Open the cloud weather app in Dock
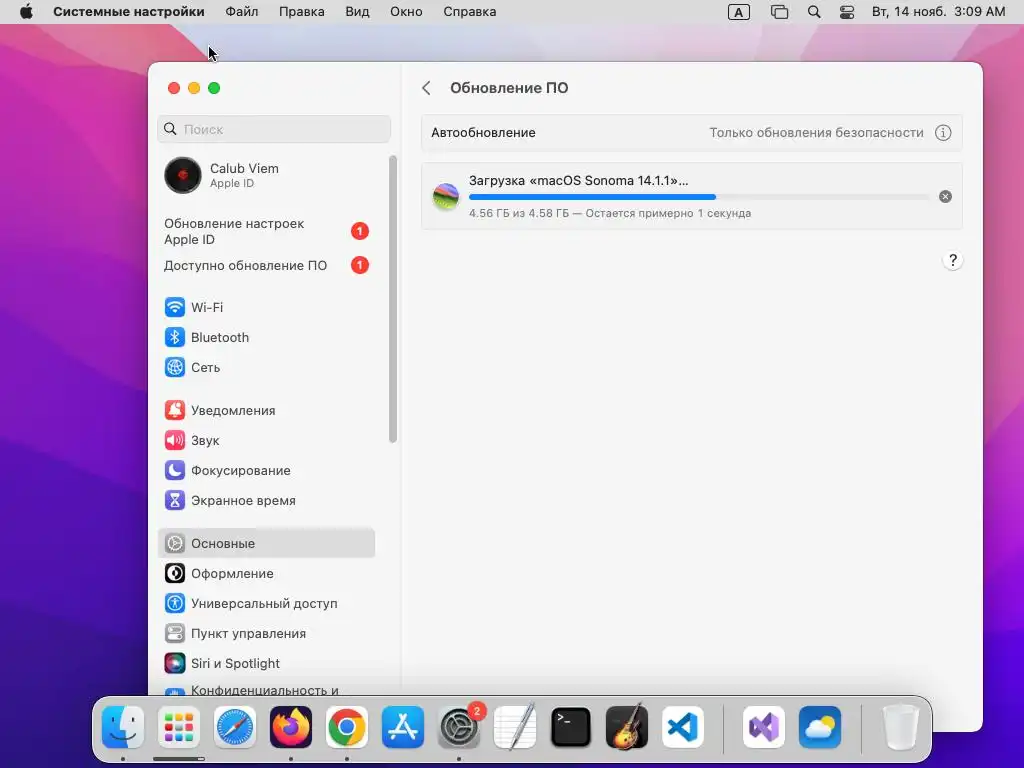 coord(820,727)
